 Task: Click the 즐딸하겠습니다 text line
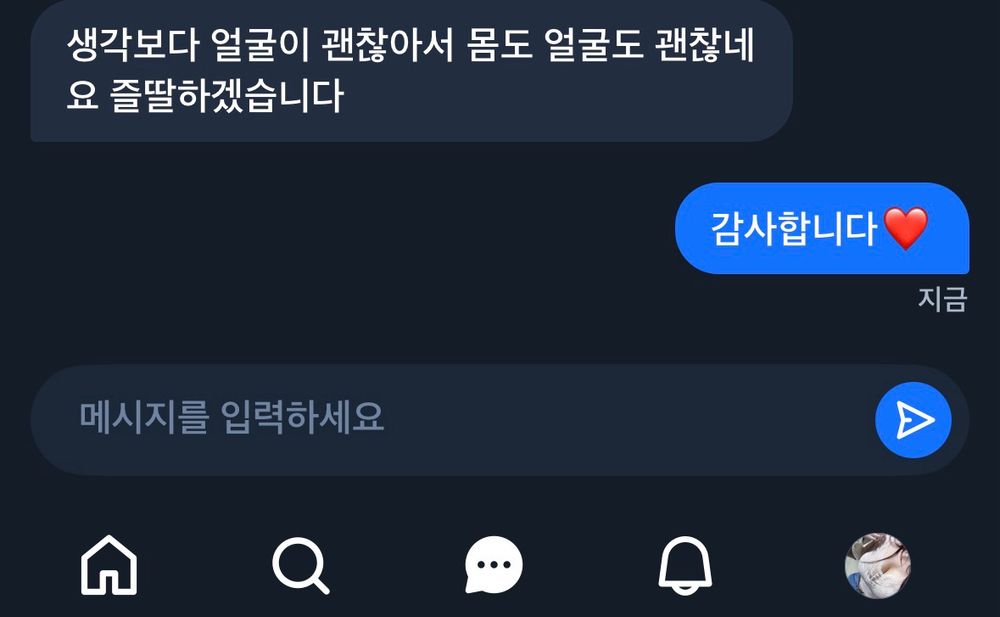click(227, 96)
